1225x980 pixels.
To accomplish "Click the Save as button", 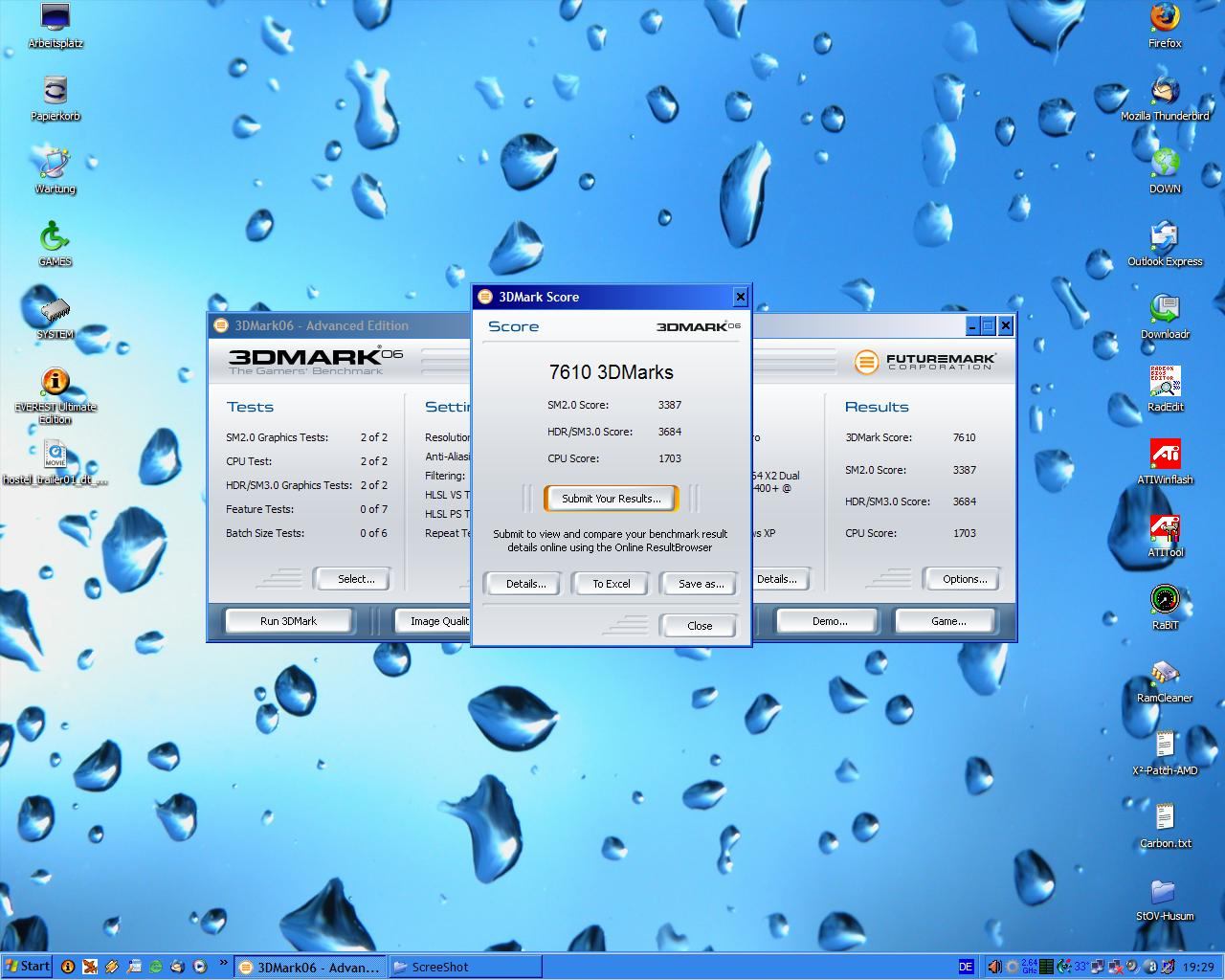I will tap(700, 584).
